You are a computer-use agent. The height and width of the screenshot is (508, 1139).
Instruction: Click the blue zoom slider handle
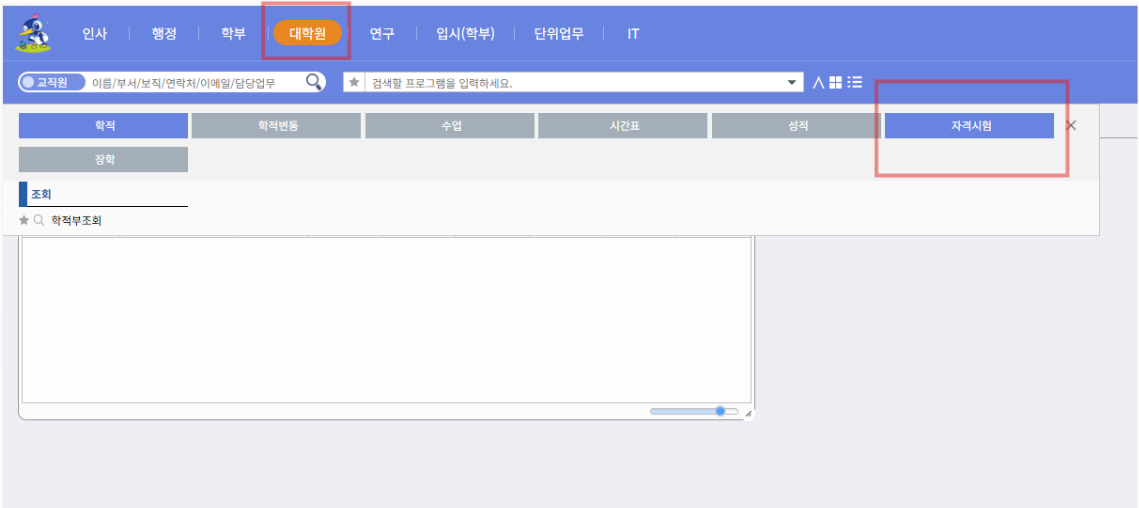tap(720, 411)
